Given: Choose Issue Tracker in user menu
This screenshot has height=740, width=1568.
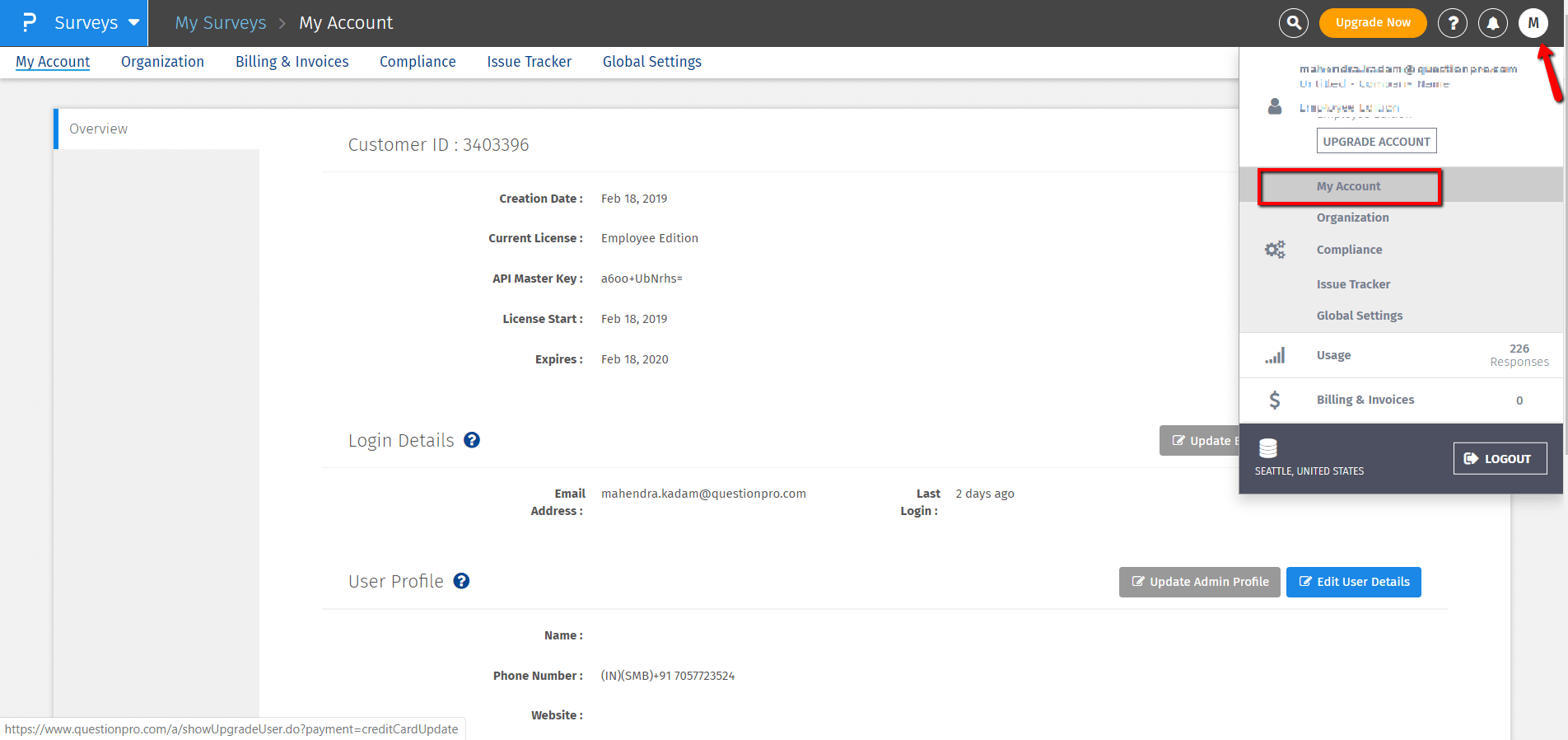Looking at the screenshot, I should (x=1354, y=284).
